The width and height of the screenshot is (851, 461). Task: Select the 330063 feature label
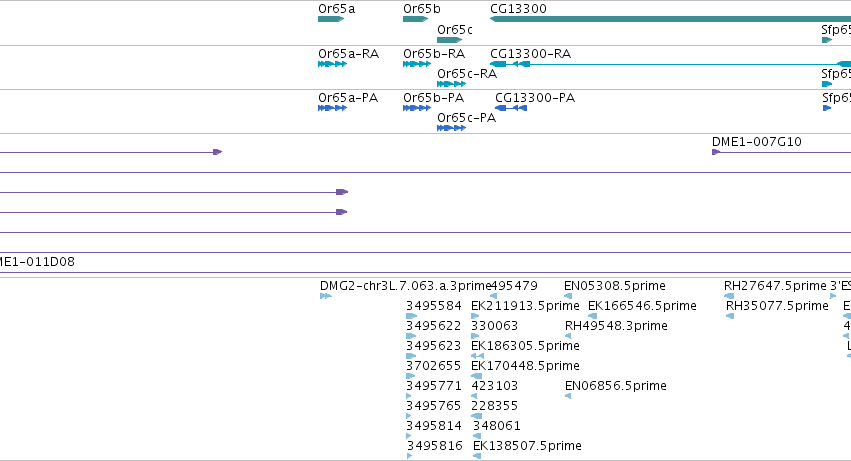pos(494,326)
